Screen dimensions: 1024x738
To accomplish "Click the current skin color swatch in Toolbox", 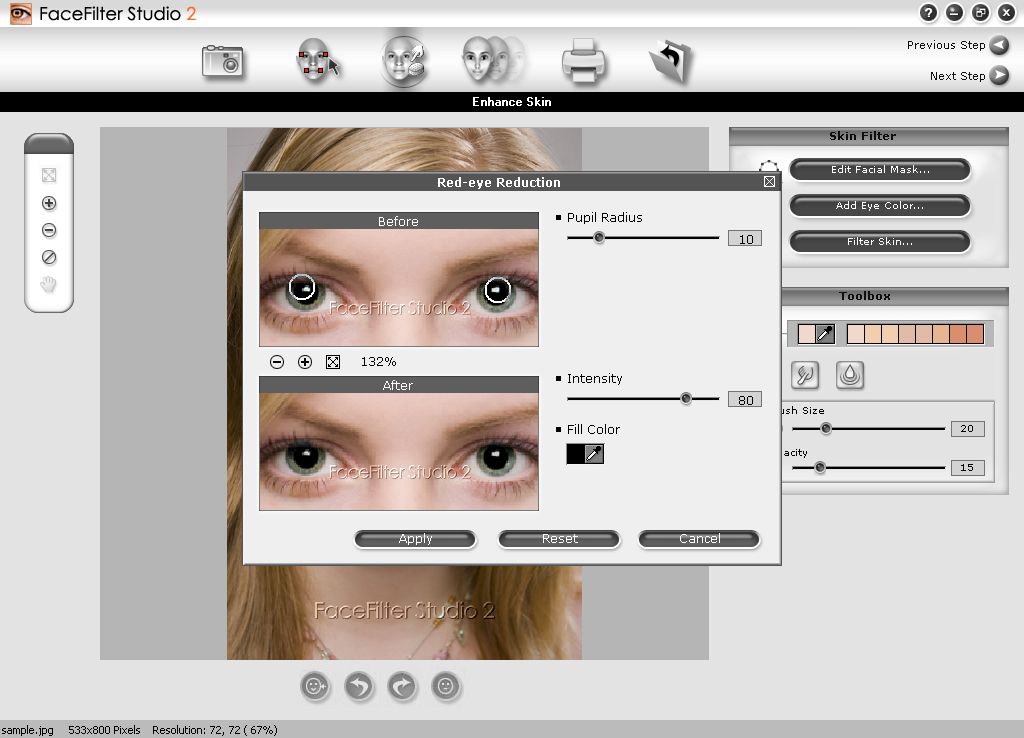I will (x=807, y=334).
